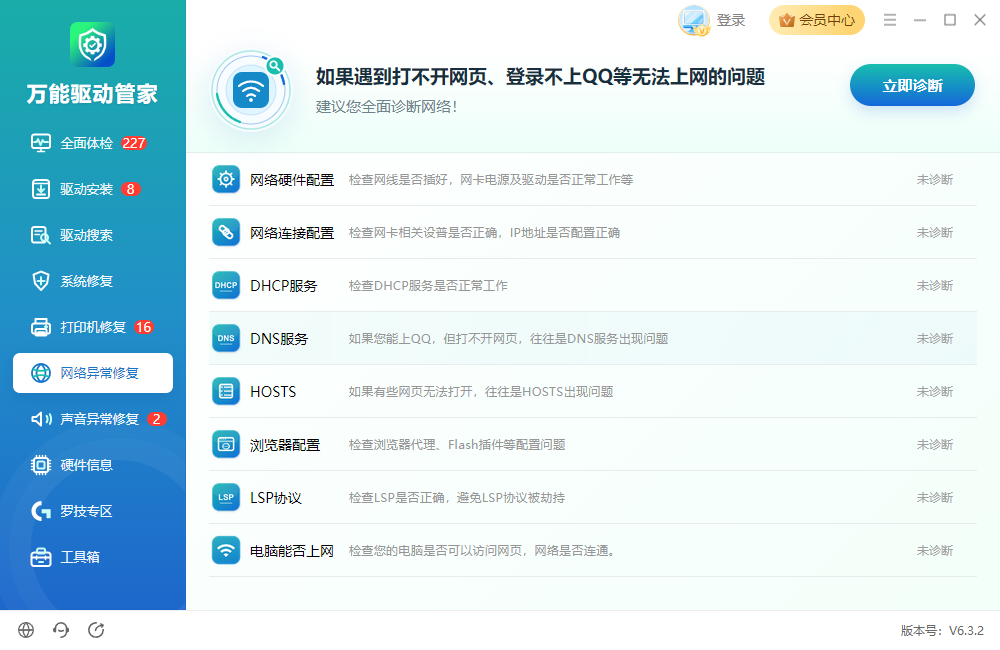
Task: Select the DNS服务 label
Action: [x=279, y=339]
